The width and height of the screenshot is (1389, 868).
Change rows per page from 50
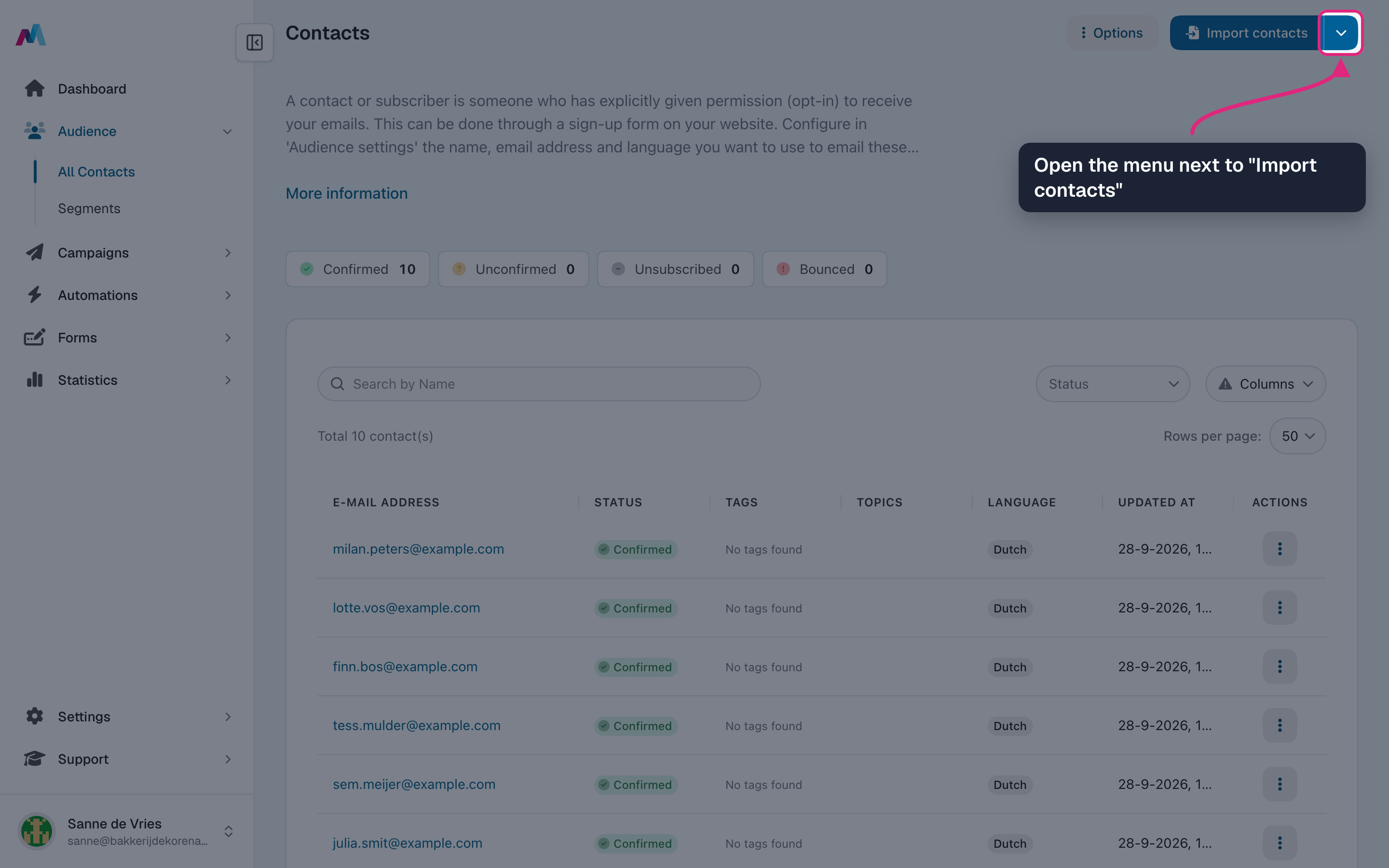pyautogui.click(x=1297, y=436)
